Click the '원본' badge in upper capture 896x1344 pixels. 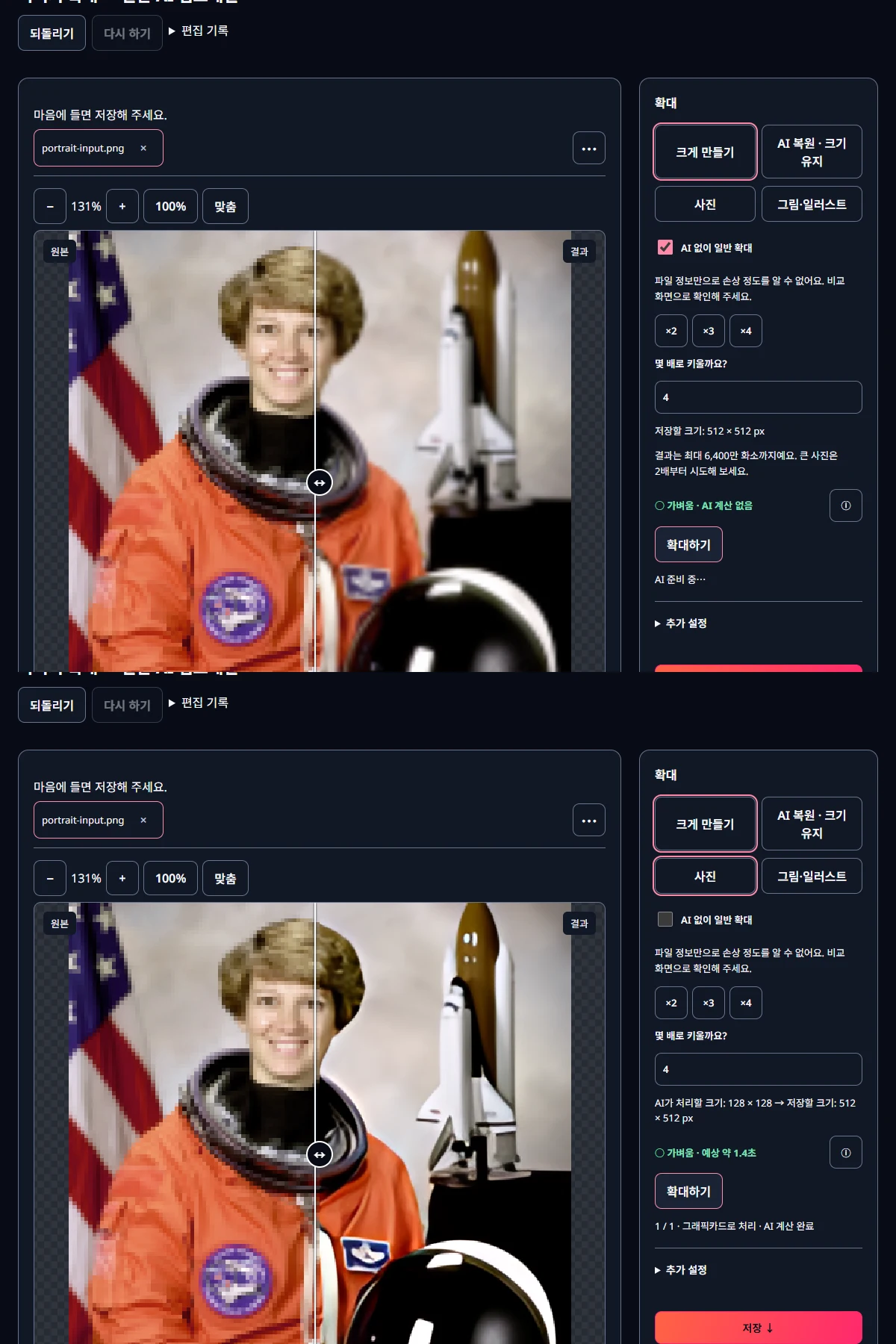tap(60, 252)
